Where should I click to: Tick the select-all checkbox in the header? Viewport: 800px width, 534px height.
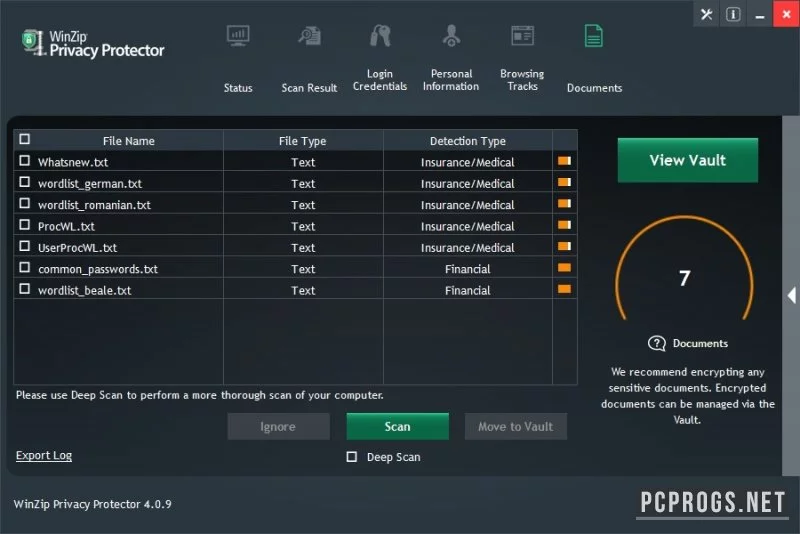(x=24, y=139)
